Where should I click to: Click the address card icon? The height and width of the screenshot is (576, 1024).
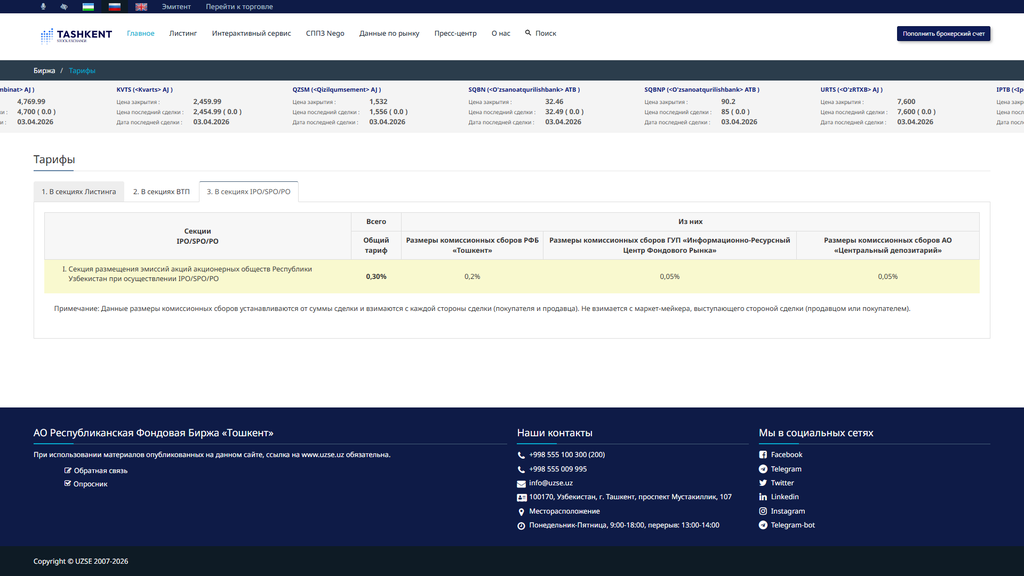point(521,498)
